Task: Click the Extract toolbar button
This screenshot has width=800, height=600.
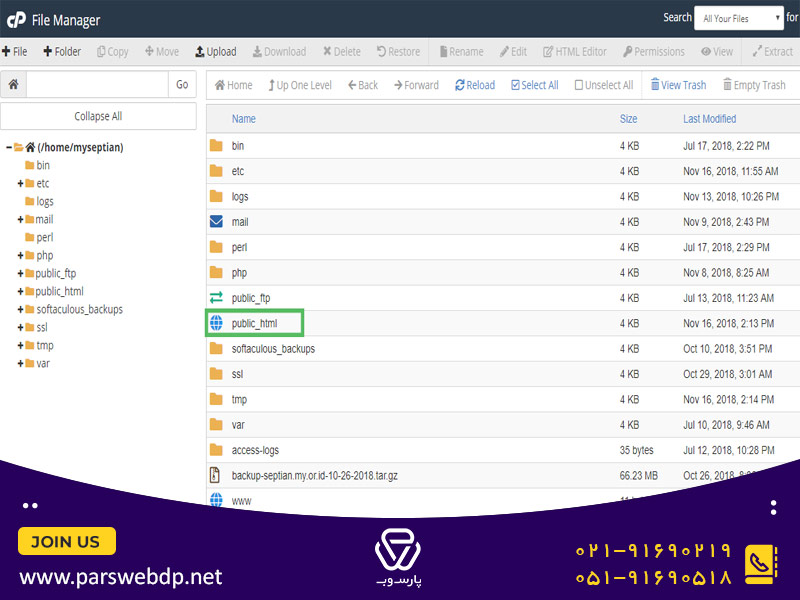Action: coord(773,52)
